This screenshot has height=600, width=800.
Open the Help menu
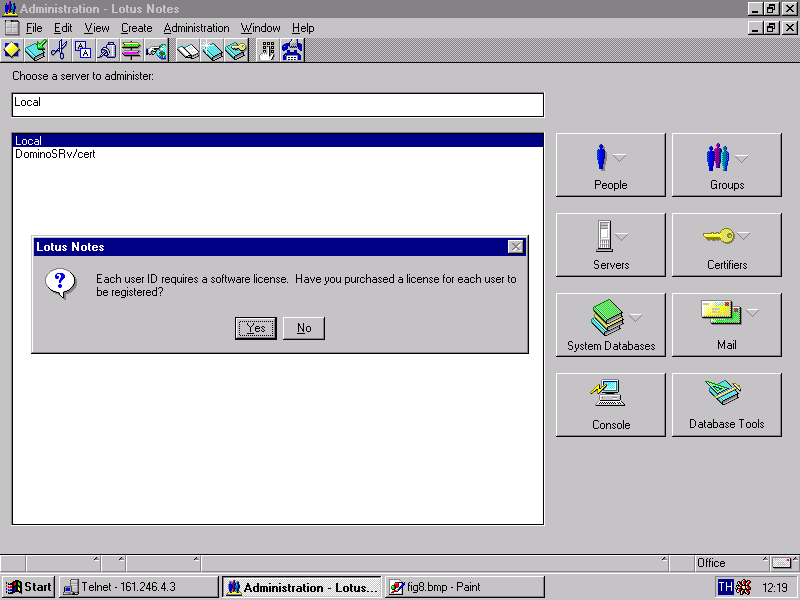tap(303, 28)
